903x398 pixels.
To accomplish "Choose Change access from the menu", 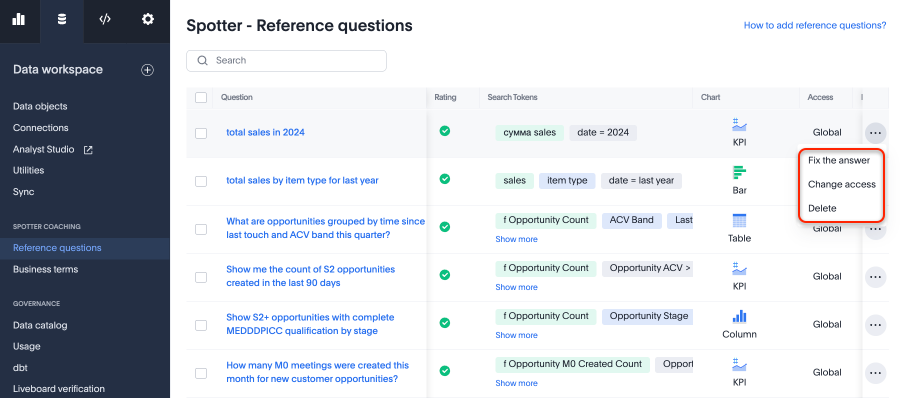I will (841, 184).
